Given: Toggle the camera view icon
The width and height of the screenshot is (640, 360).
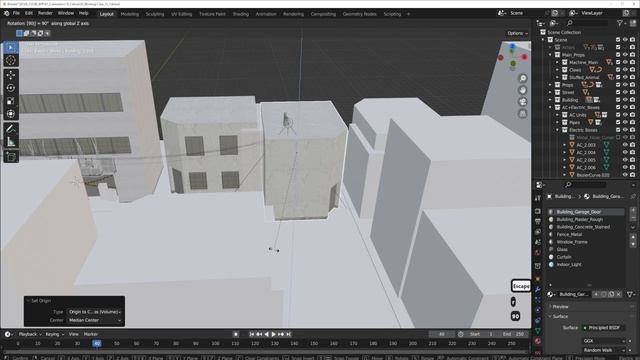Looking at the screenshot, I should click(x=522, y=102).
